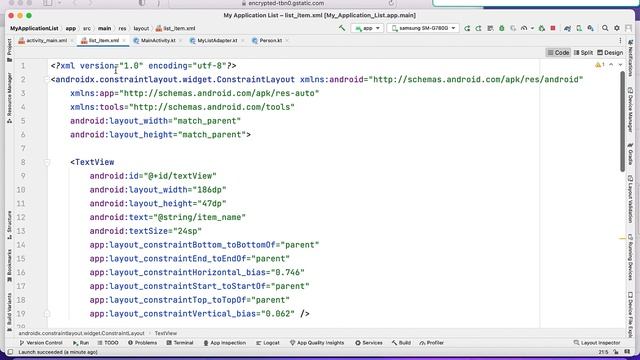Click the tool window quick-access icon bottom-left

click(x=11, y=352)
